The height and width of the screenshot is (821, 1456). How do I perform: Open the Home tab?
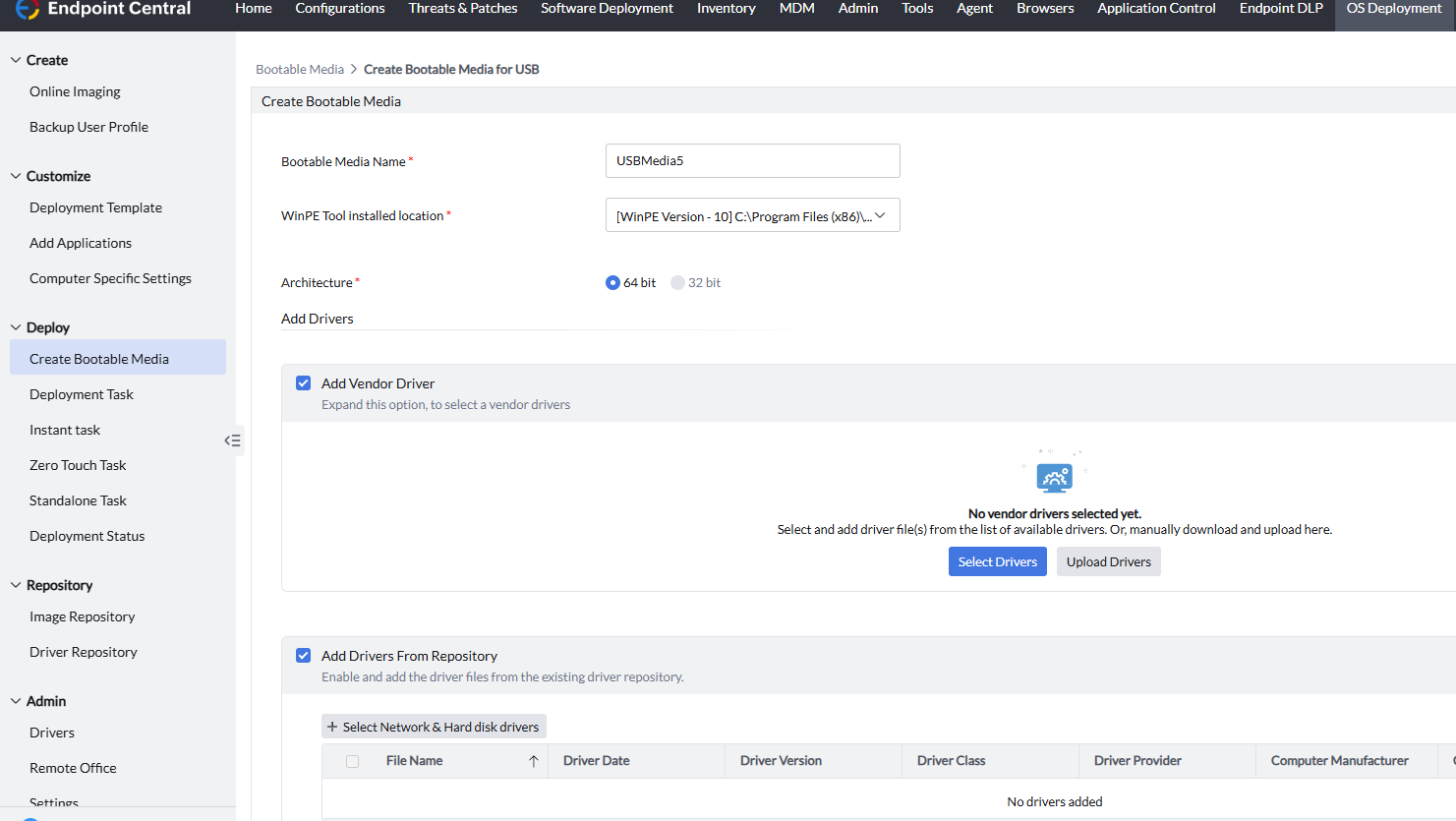(254, 8)
